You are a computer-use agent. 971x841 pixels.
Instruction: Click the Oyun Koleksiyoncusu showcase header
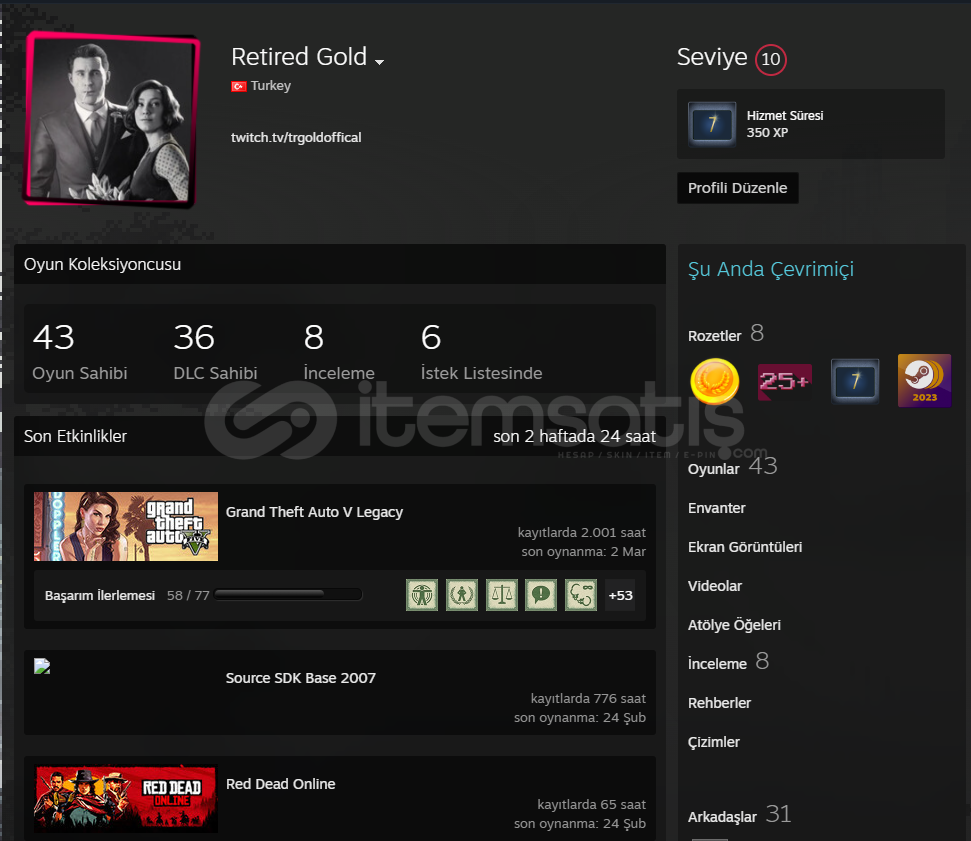pyautogui.click(x=339, y=264)
